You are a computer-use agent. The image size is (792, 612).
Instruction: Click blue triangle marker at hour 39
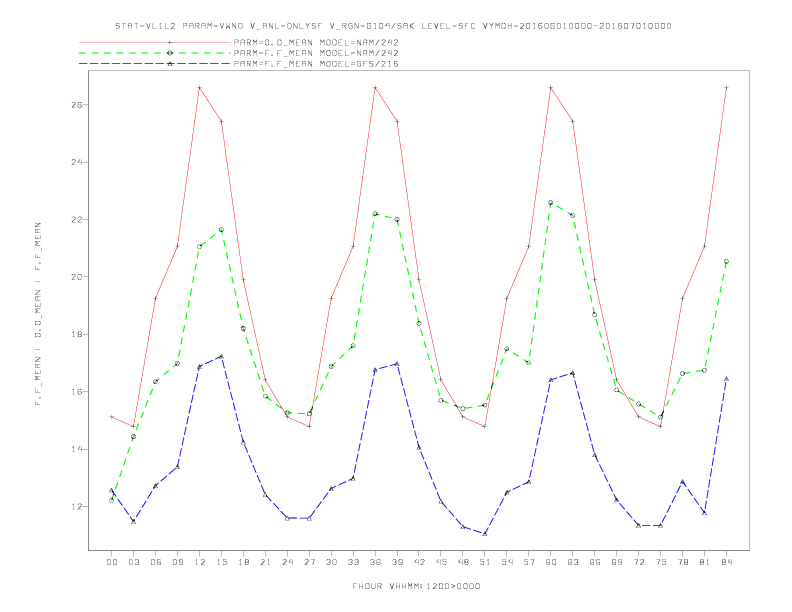397,364
